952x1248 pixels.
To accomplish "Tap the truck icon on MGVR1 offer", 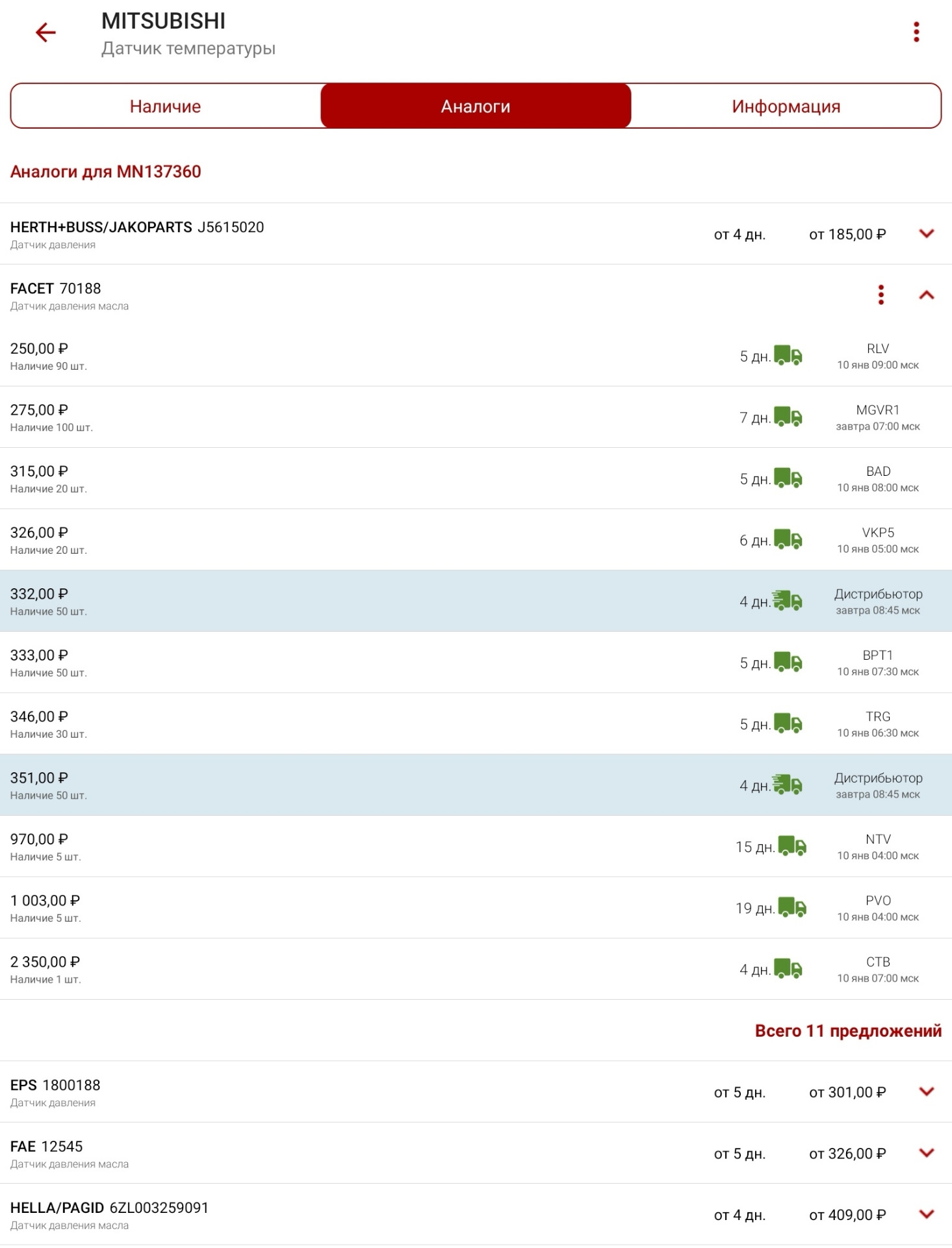I will [x=788, y=417].
